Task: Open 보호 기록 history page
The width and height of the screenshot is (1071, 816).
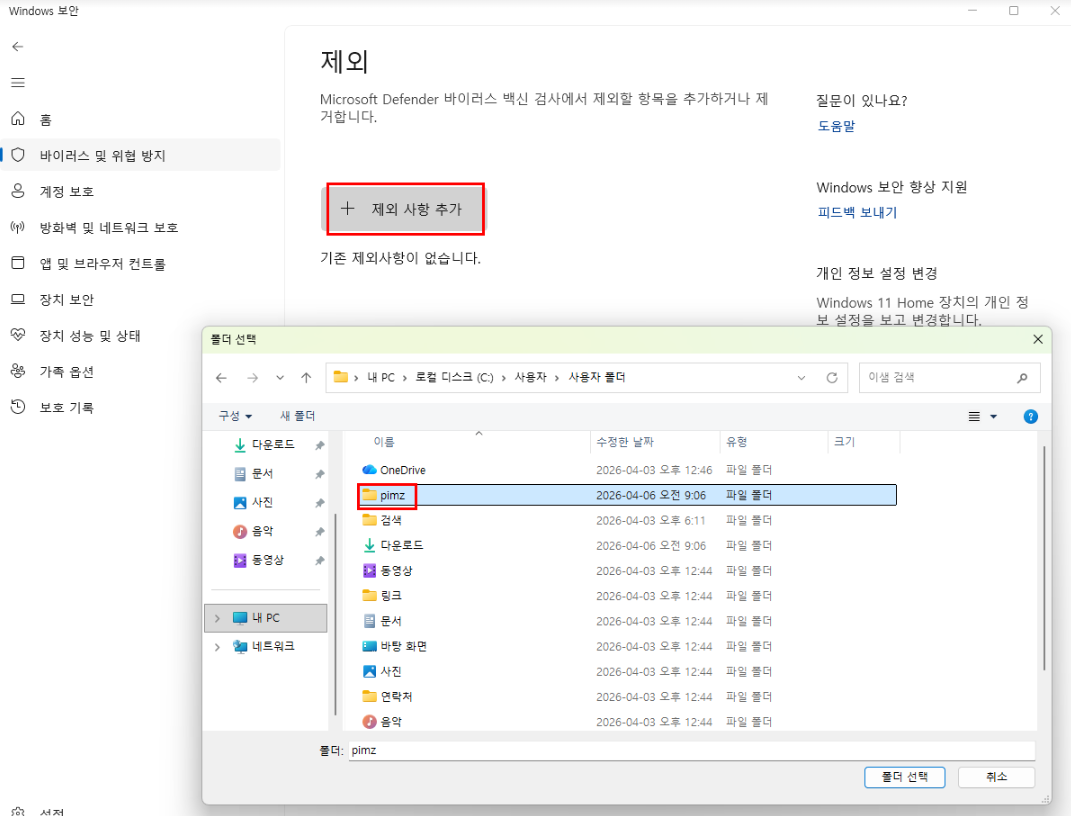Action: pyautogui.click(x=66, y=408)
